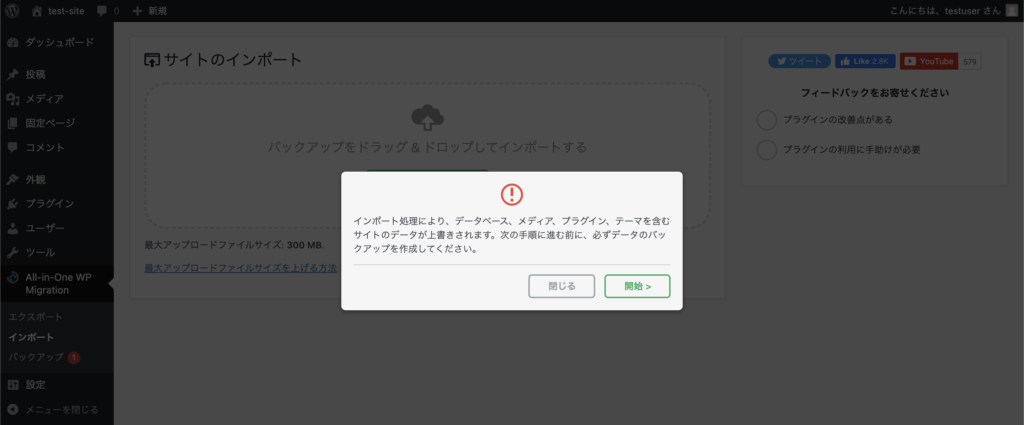Click the 開始 > button
The width and height of the screenshot is (1024, 425).
(637, 286)
